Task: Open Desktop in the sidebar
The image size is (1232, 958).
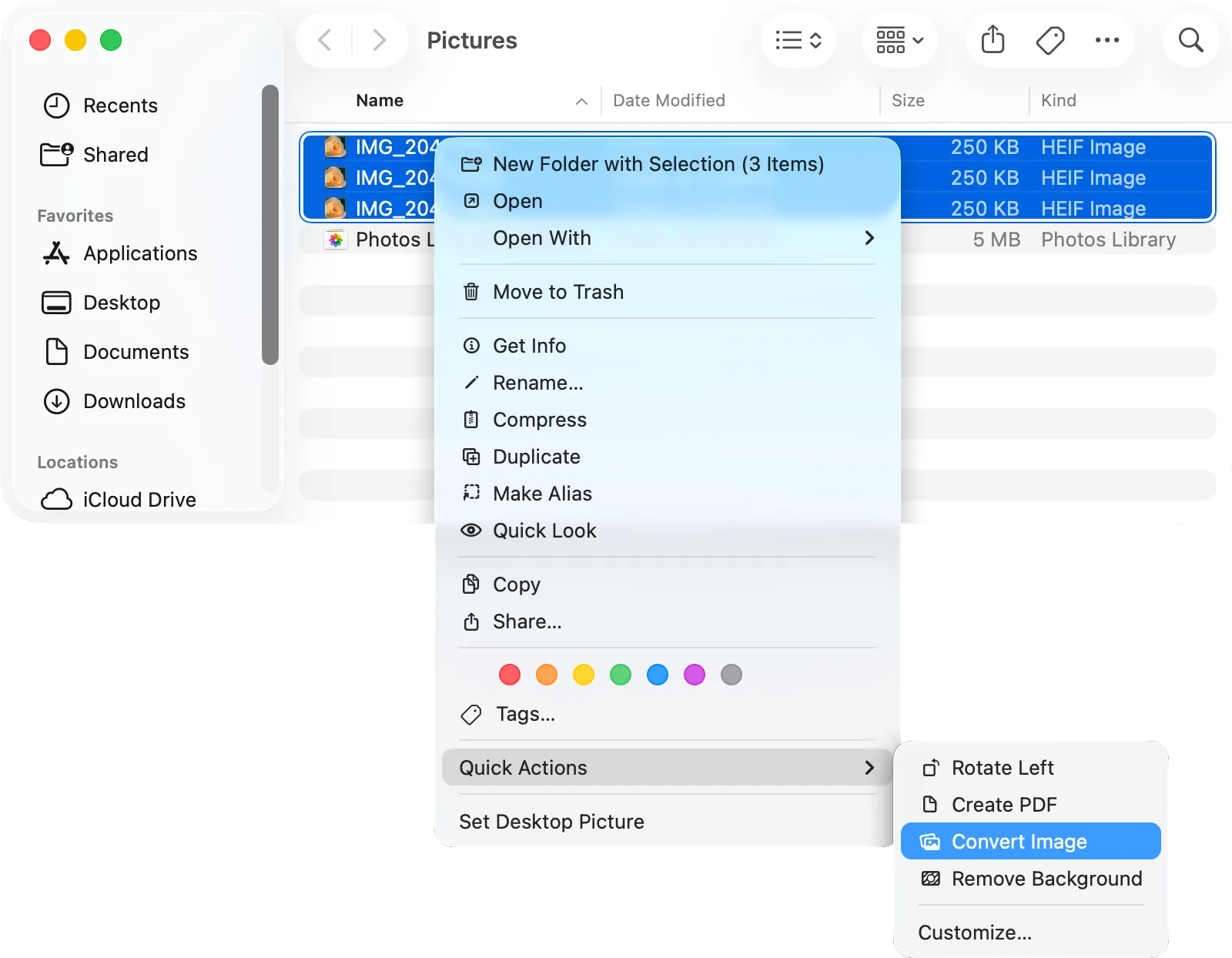Action: tap(101, 303)
